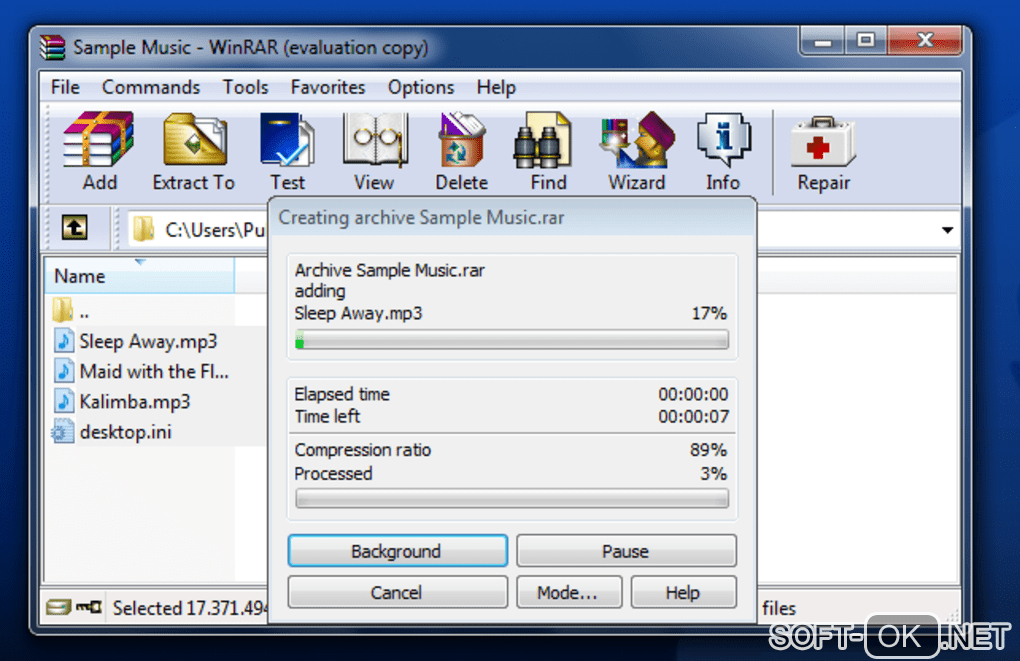Viewport: 1020px width, 661px height.
Task: Go up one folder level arrow
Action: (75, 228)
